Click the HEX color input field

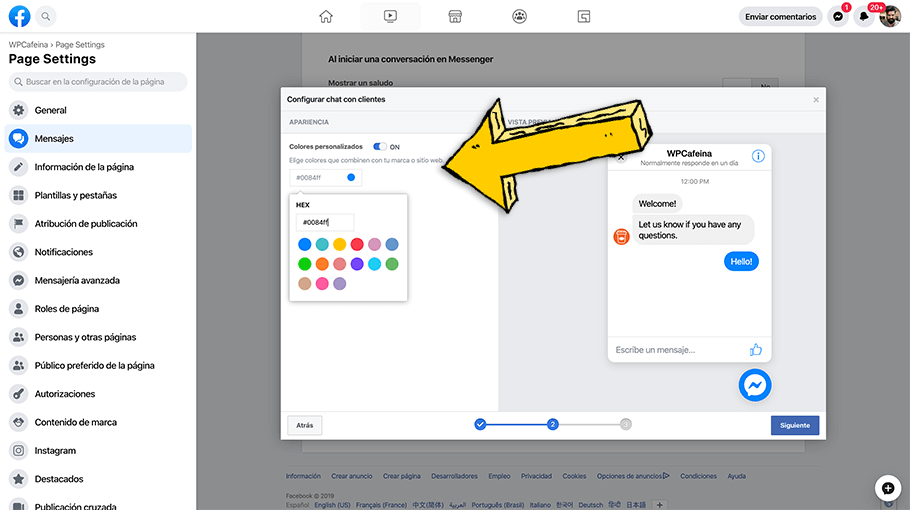click(x=324, y=222)
